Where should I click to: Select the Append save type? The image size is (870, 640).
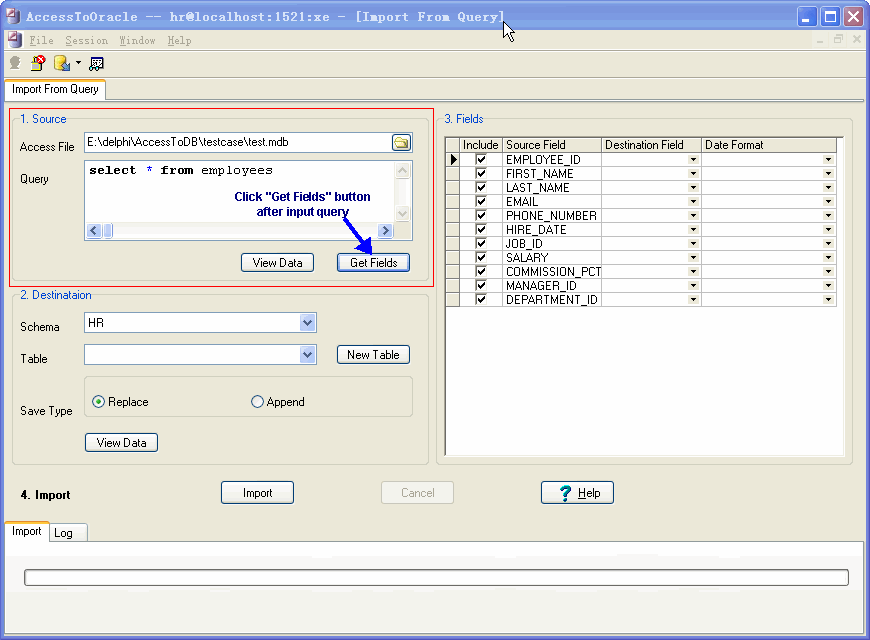pos(278,402)
